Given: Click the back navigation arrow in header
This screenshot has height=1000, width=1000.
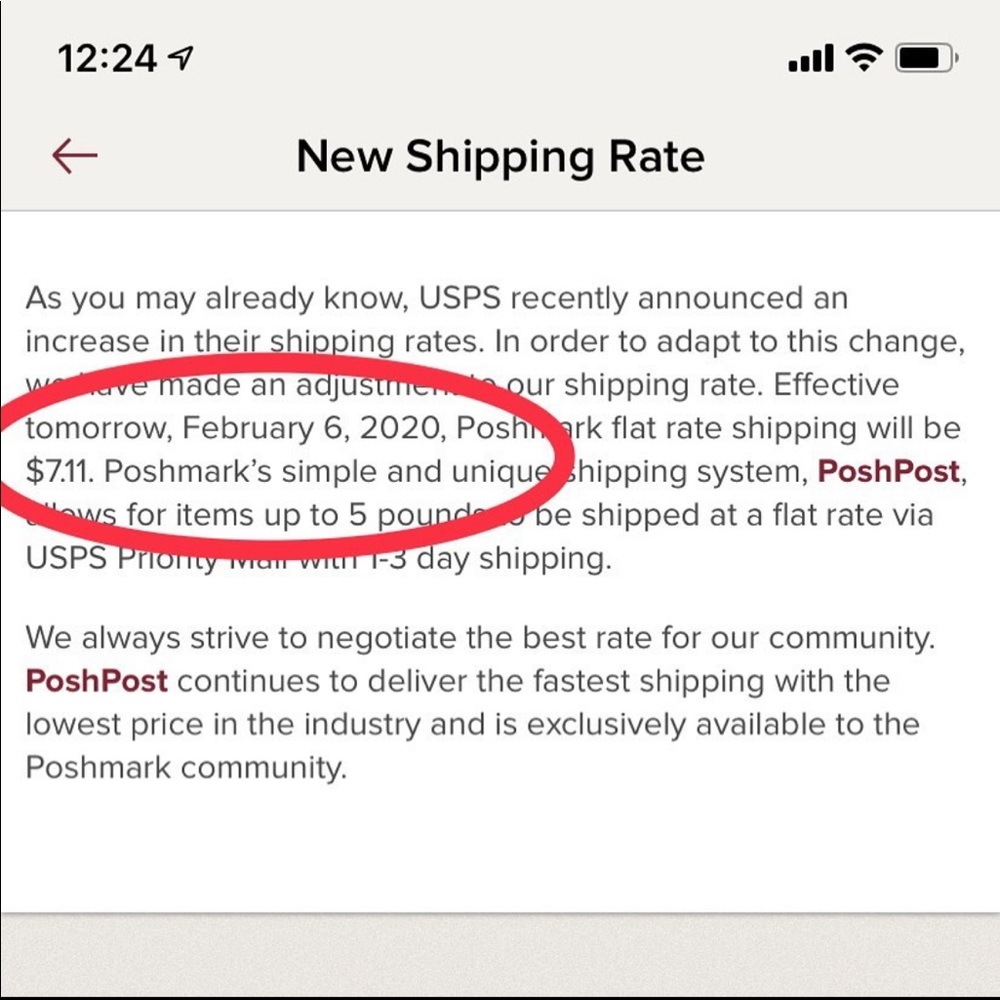Looking at the screenshot, I should pos(75,156).
